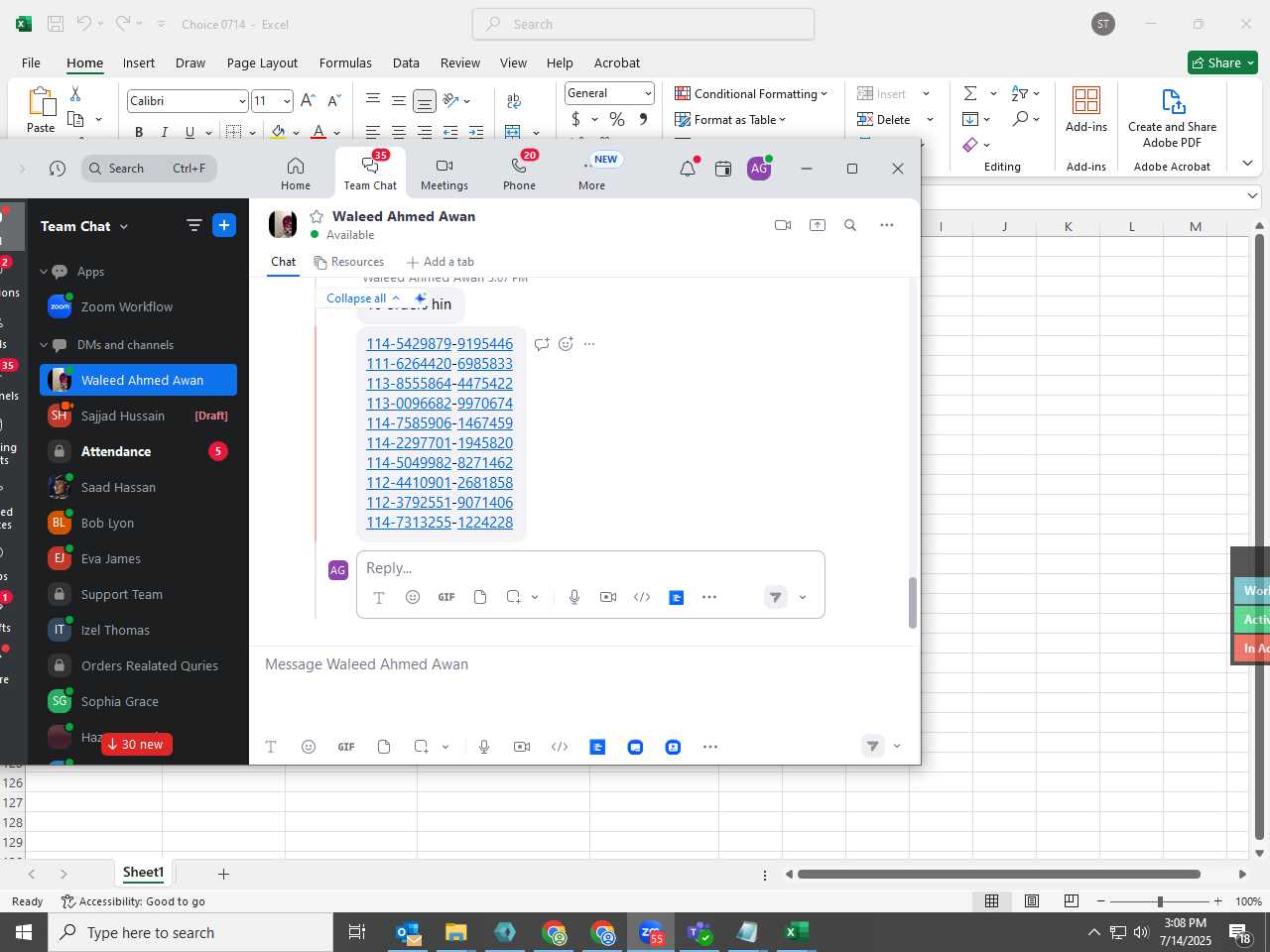Switch Excel to Normal view

pyautogui.click(x=991, y=901)
